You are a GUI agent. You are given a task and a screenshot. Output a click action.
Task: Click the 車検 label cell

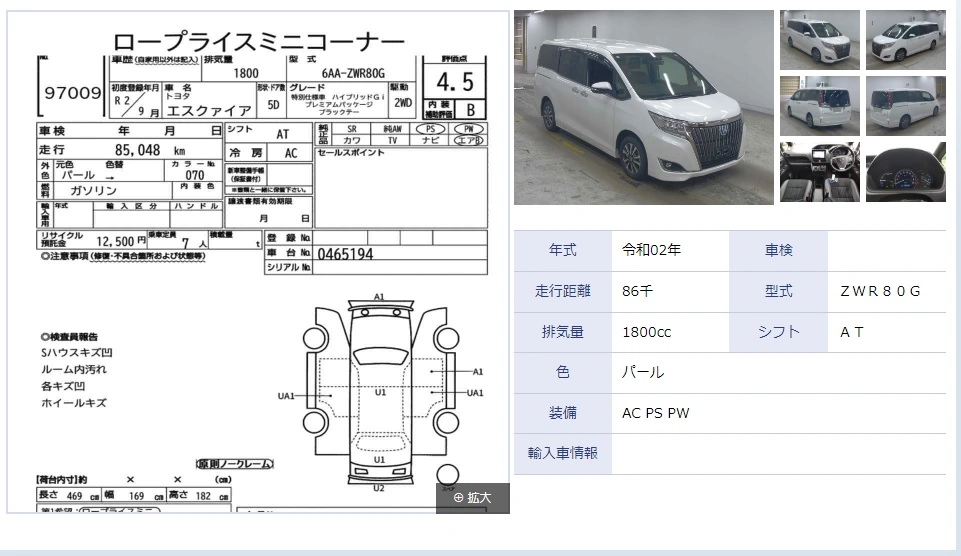[779, 251]
